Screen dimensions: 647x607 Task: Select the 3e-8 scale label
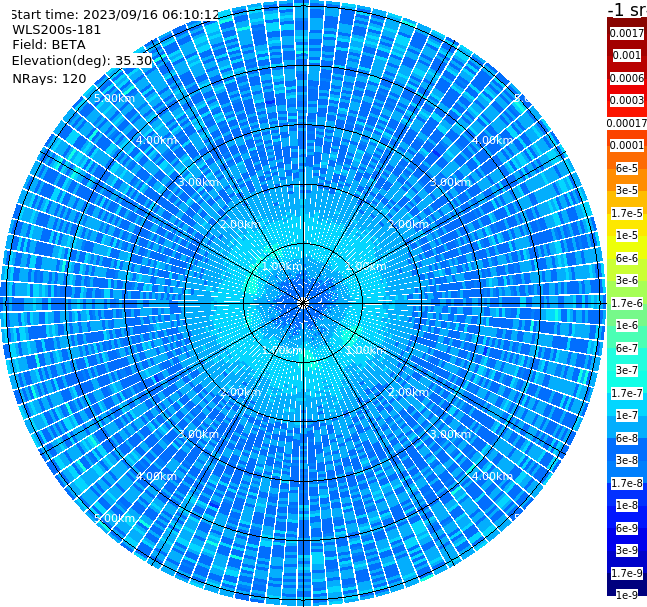[627, 460]
